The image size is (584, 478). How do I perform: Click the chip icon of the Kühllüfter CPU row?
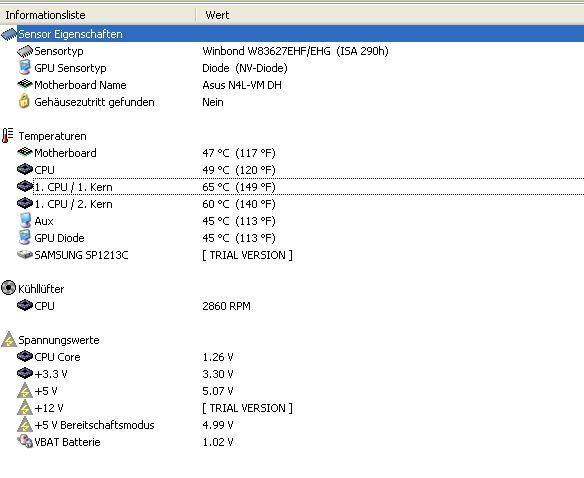point(25,306)
